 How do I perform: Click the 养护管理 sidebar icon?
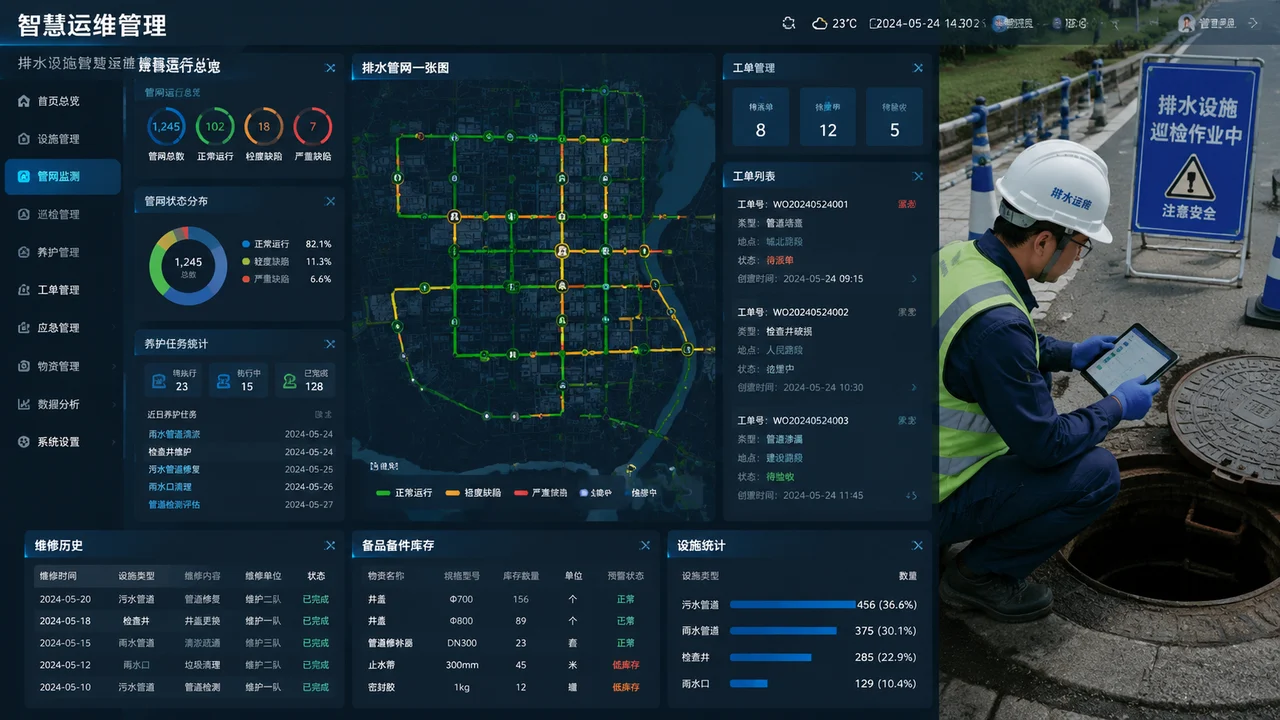pyautogui.click(x=24, y=252)
